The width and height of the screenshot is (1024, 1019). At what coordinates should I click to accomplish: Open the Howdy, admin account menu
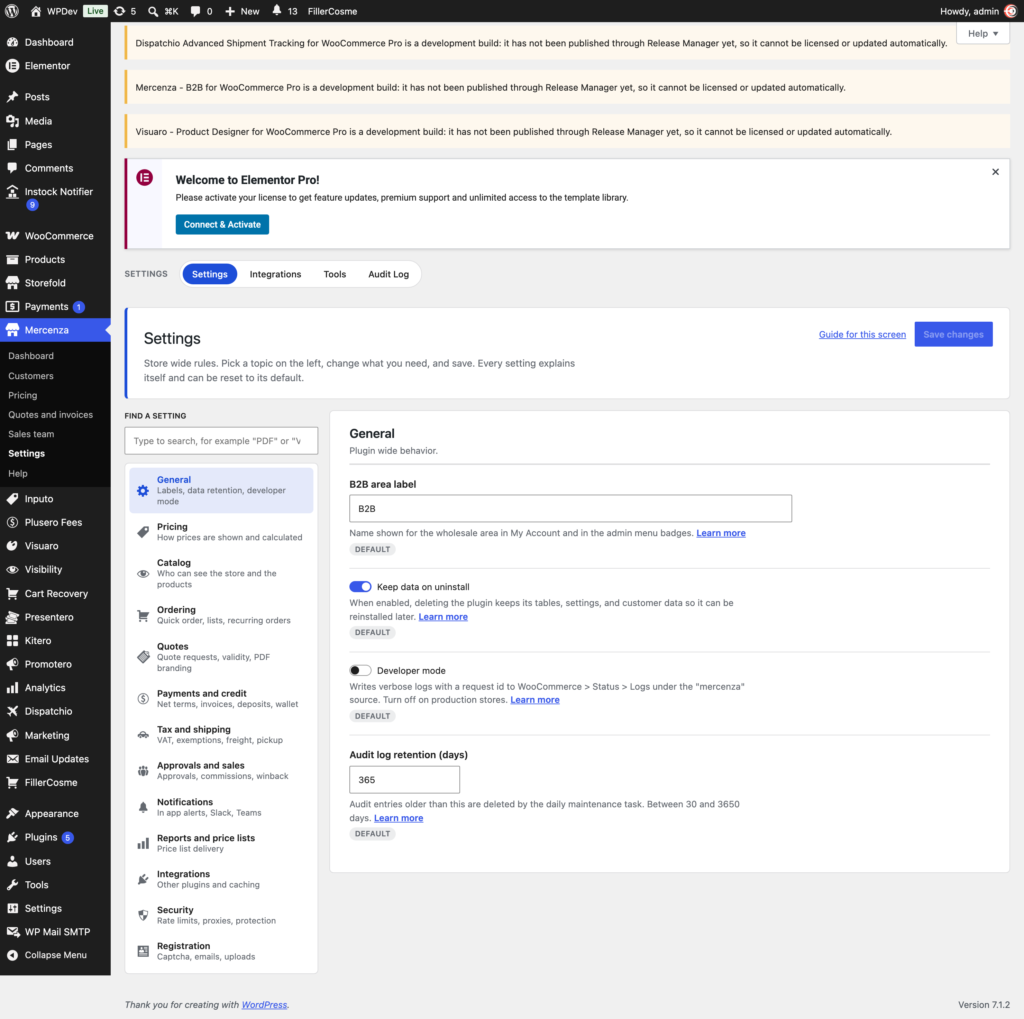pyautogui.click(x=978, y=11)
